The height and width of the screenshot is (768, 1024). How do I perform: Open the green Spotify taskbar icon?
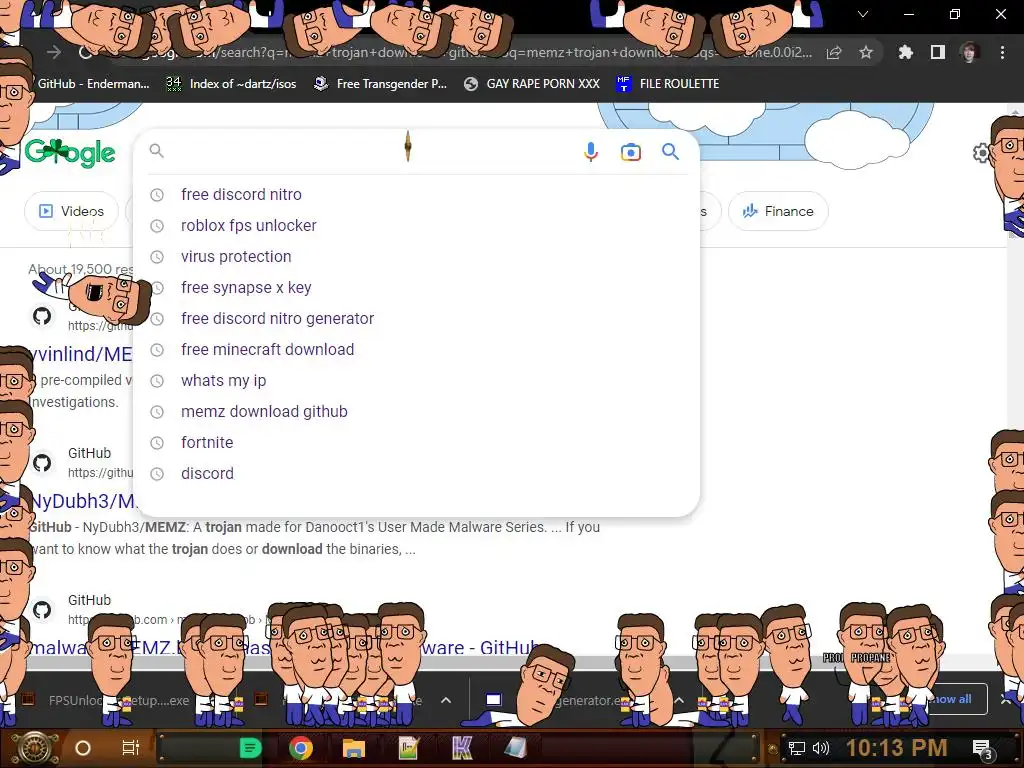250,748
